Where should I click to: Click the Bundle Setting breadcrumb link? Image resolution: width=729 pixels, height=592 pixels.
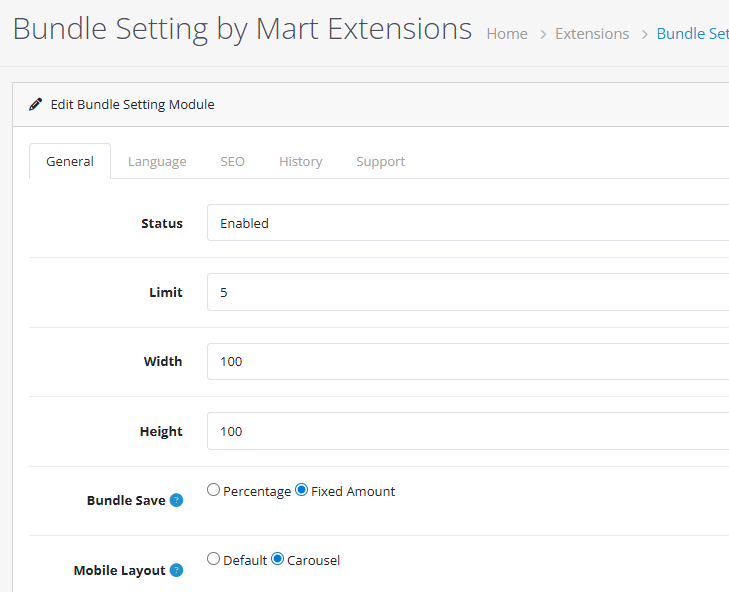click(692, 34)
